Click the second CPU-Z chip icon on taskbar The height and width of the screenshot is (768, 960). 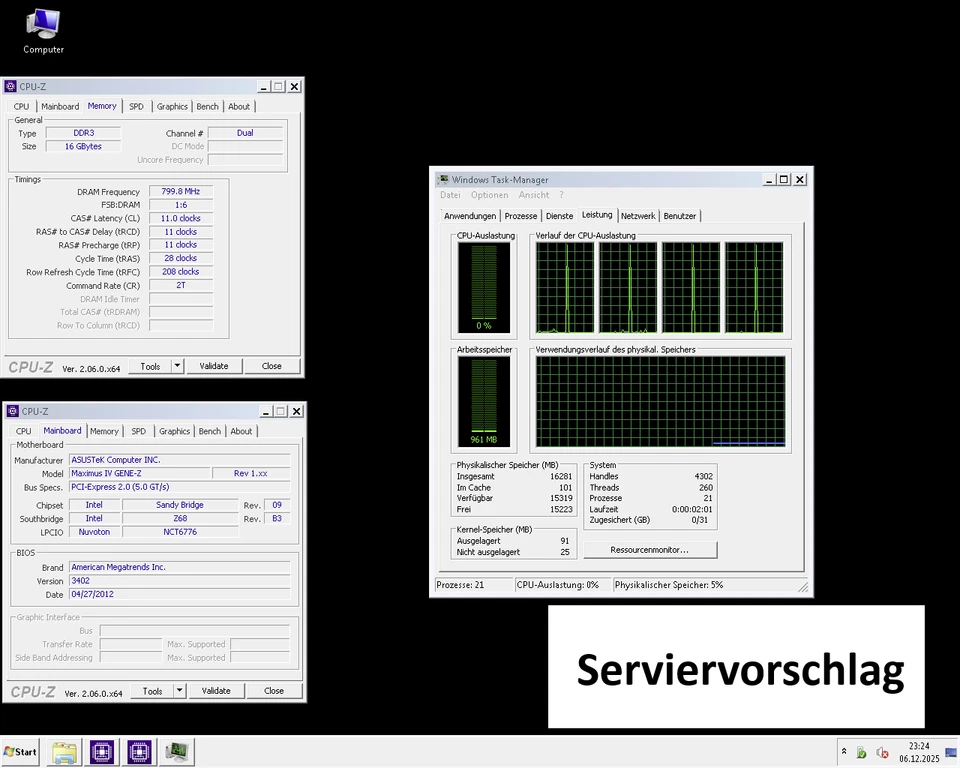click(139, 752)
